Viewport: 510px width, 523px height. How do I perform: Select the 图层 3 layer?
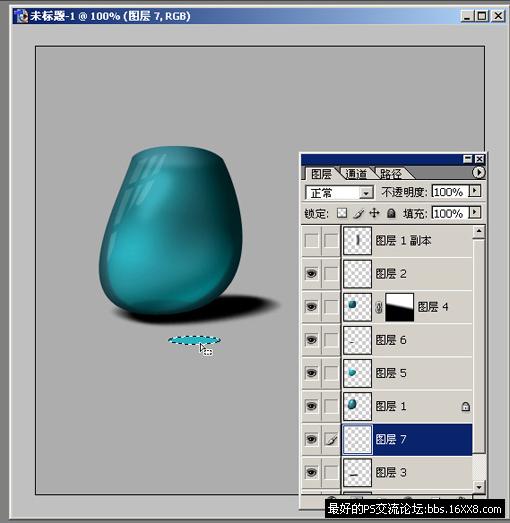(x=407, y=472)
